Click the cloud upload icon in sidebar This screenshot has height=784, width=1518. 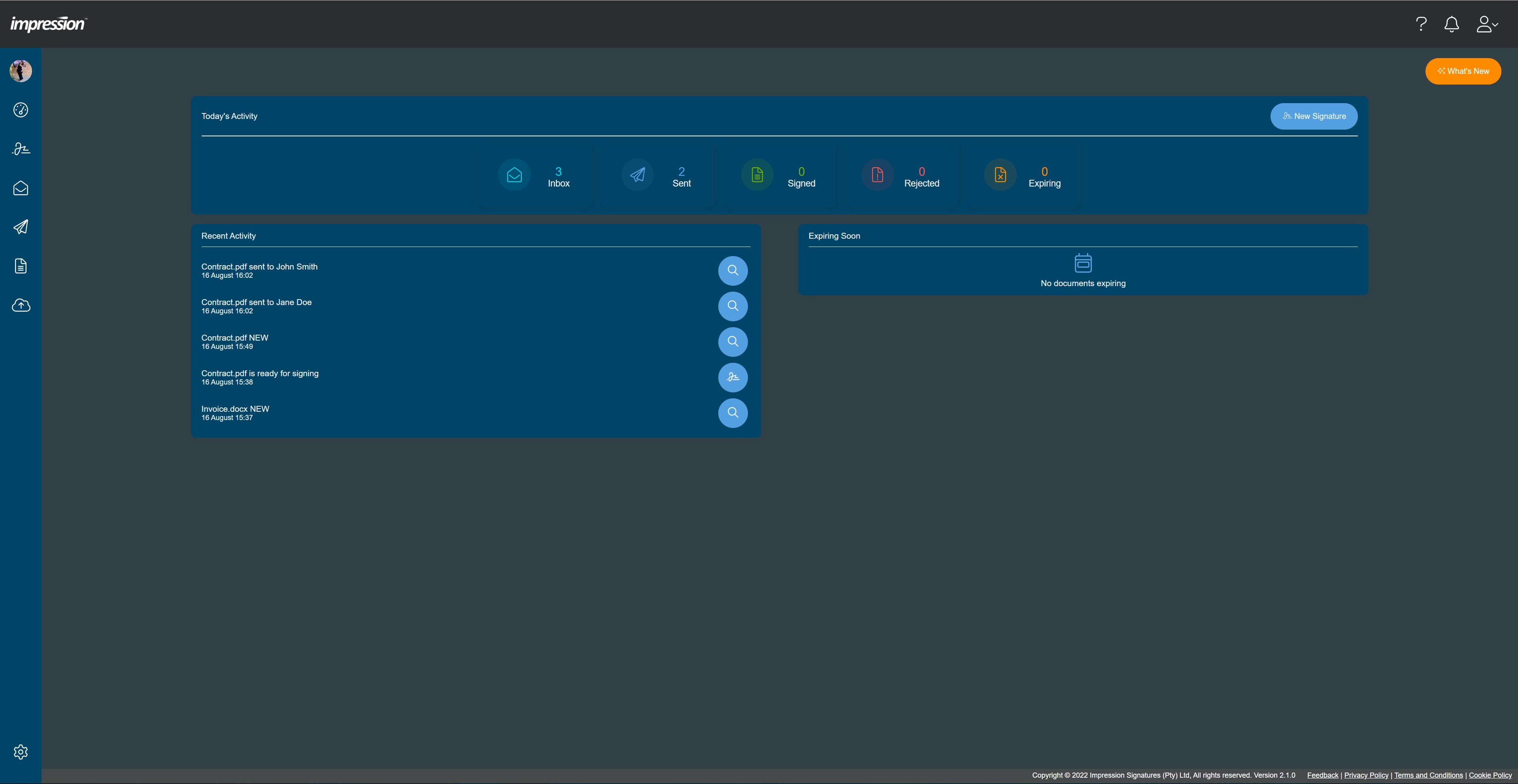pos(21,305)
